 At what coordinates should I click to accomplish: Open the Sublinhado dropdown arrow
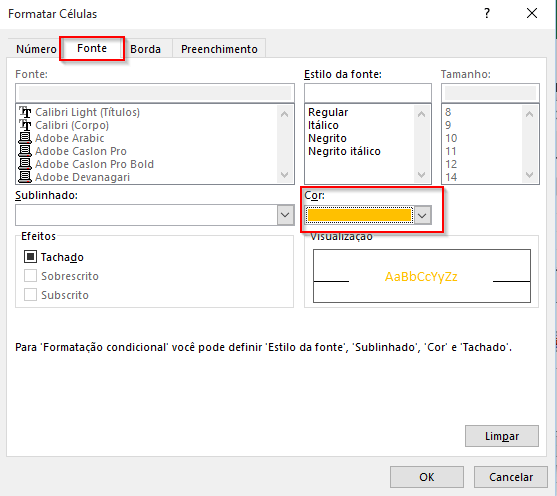pos(285,215)
